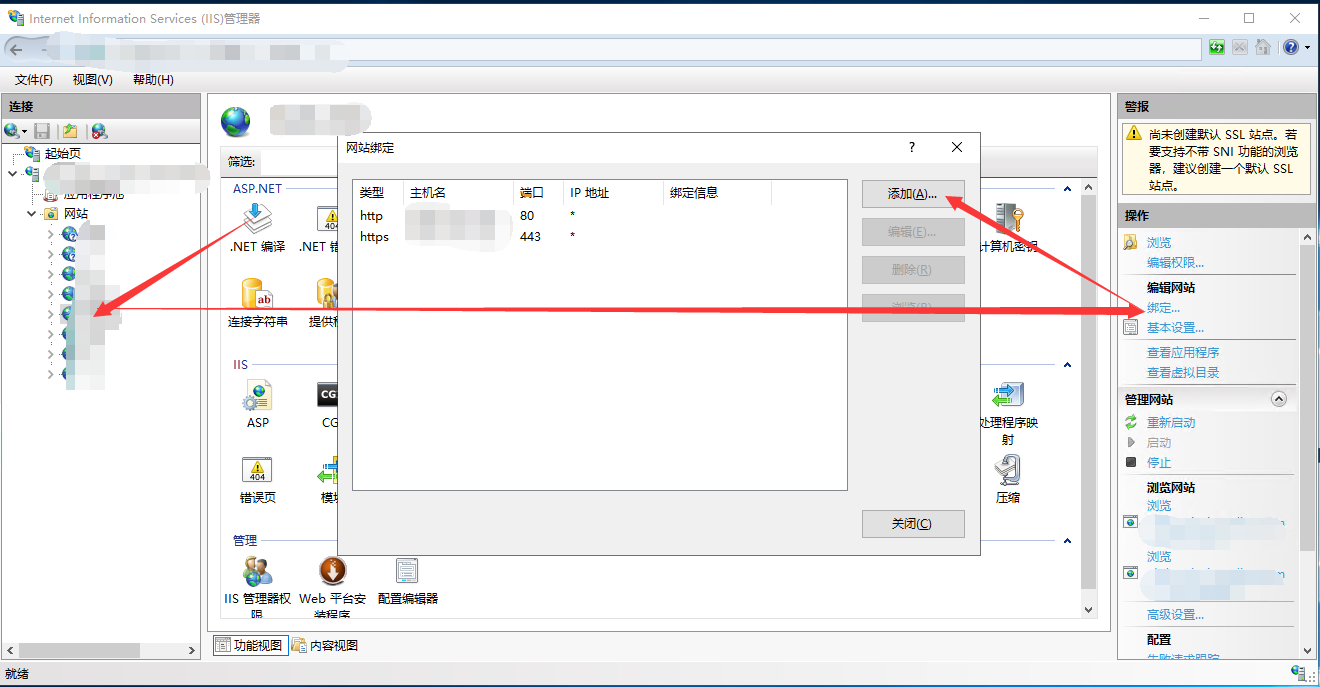The image size is (1320, 687).
Task: Click the 绑定... link
Action: [x=1163, y=308]
